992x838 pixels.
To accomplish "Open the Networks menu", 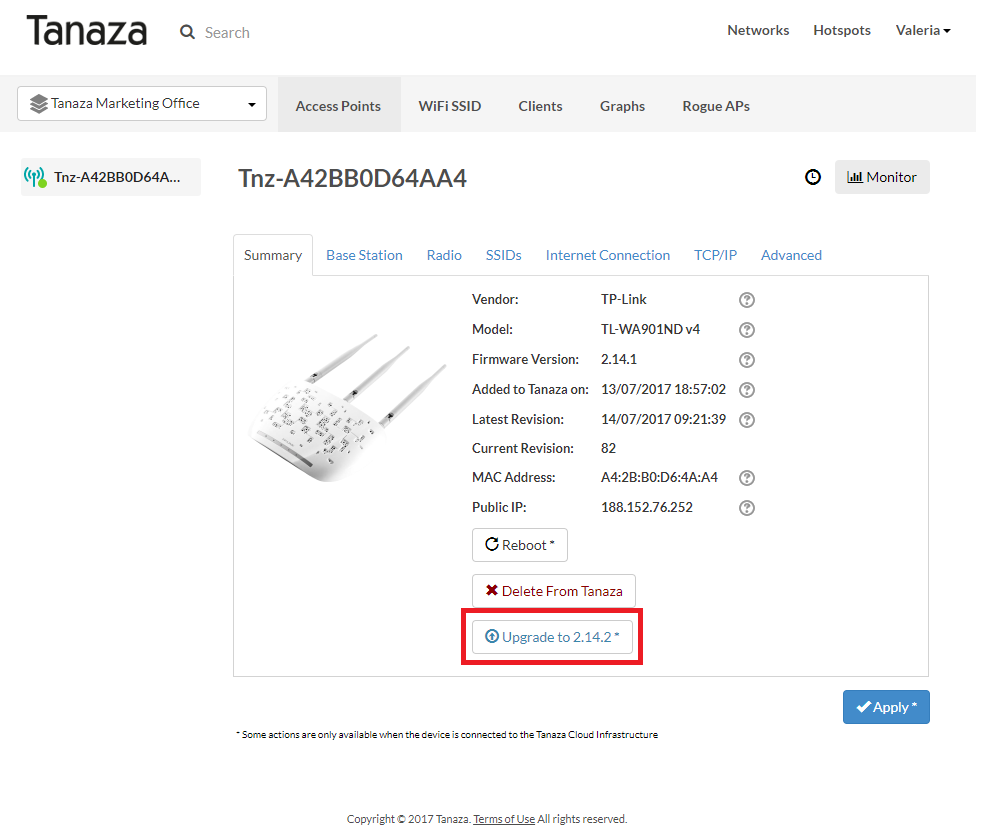I will (x=758, y=30).
